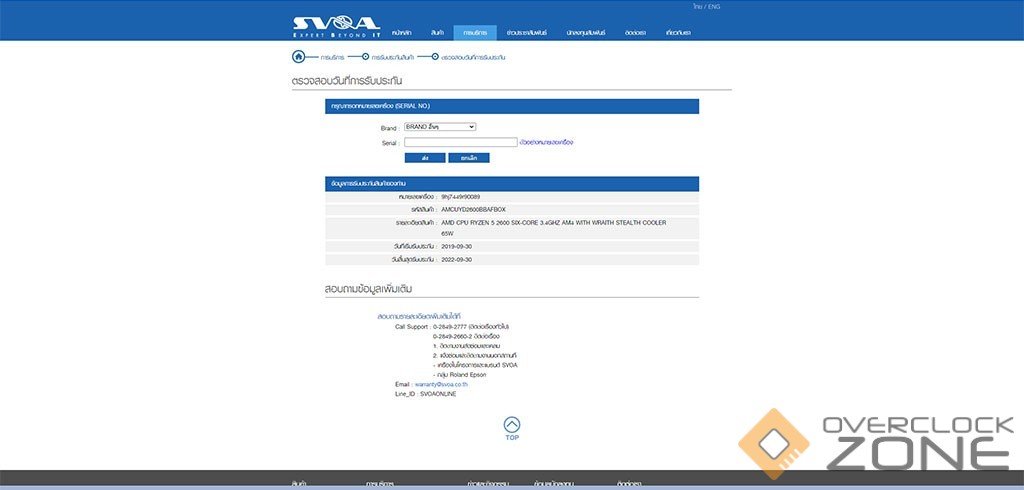Click product code AMCUYD2600BBAFBOX

[x=473, y=210]
